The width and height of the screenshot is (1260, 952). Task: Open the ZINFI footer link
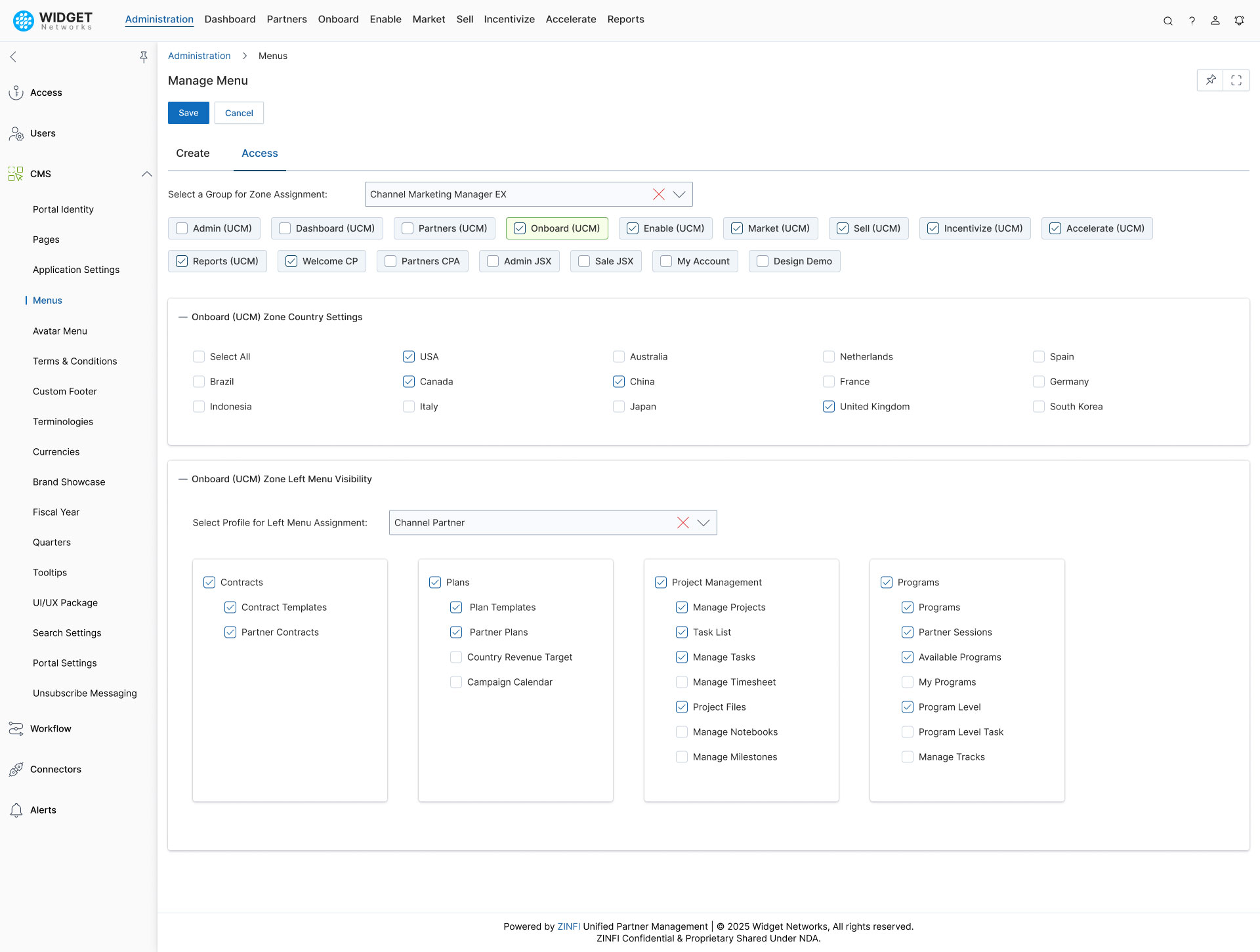click(x=568, y=926)
